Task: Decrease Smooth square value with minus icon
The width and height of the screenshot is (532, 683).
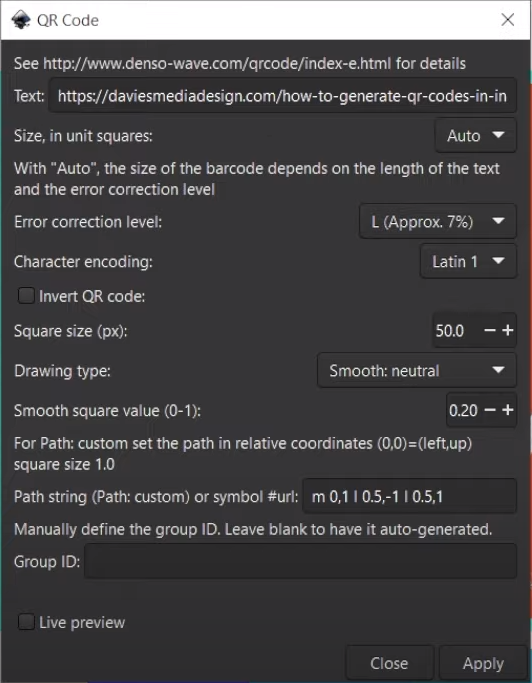Action: coord(490,410)
